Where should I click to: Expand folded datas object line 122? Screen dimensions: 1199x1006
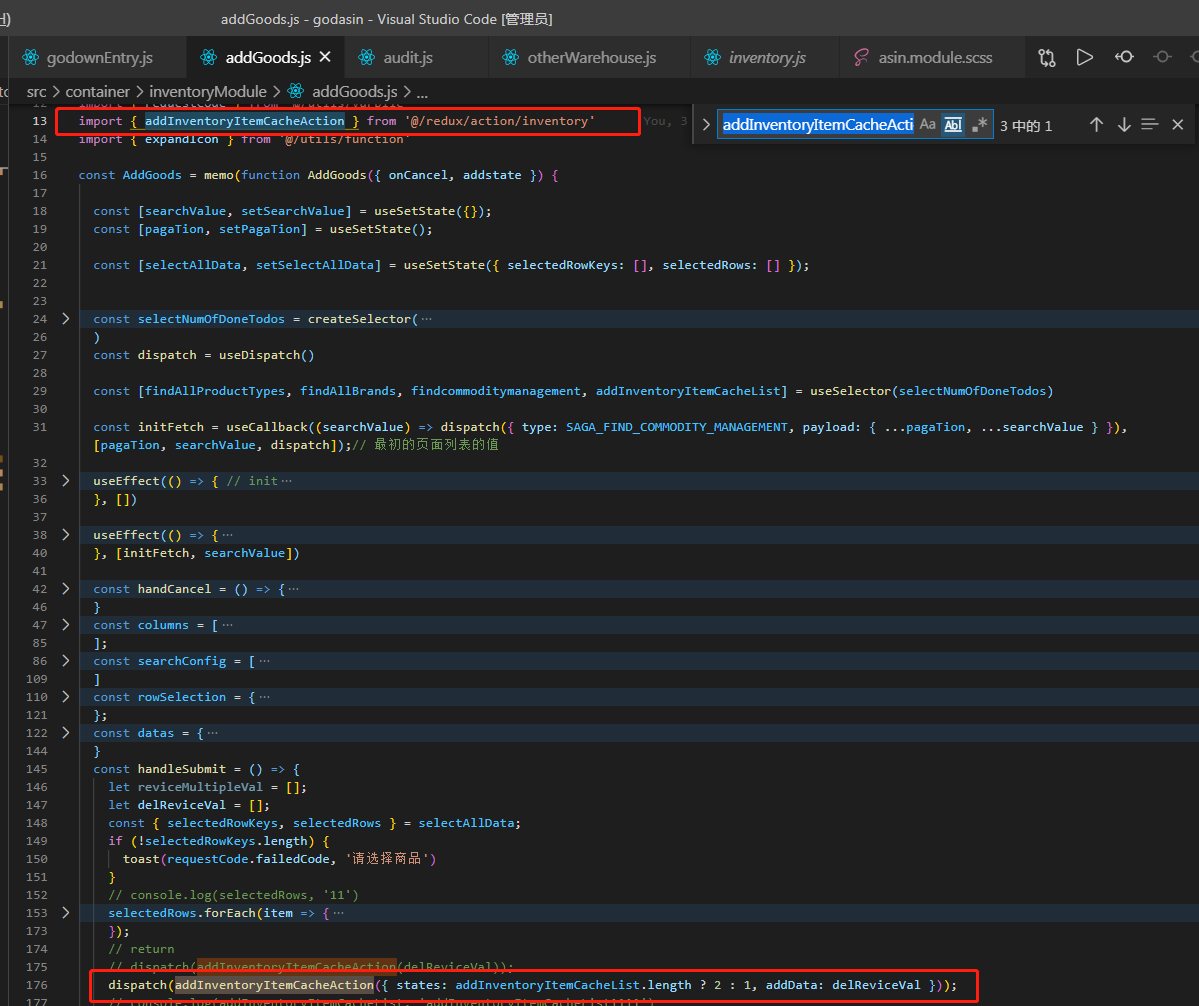(66, 732)
